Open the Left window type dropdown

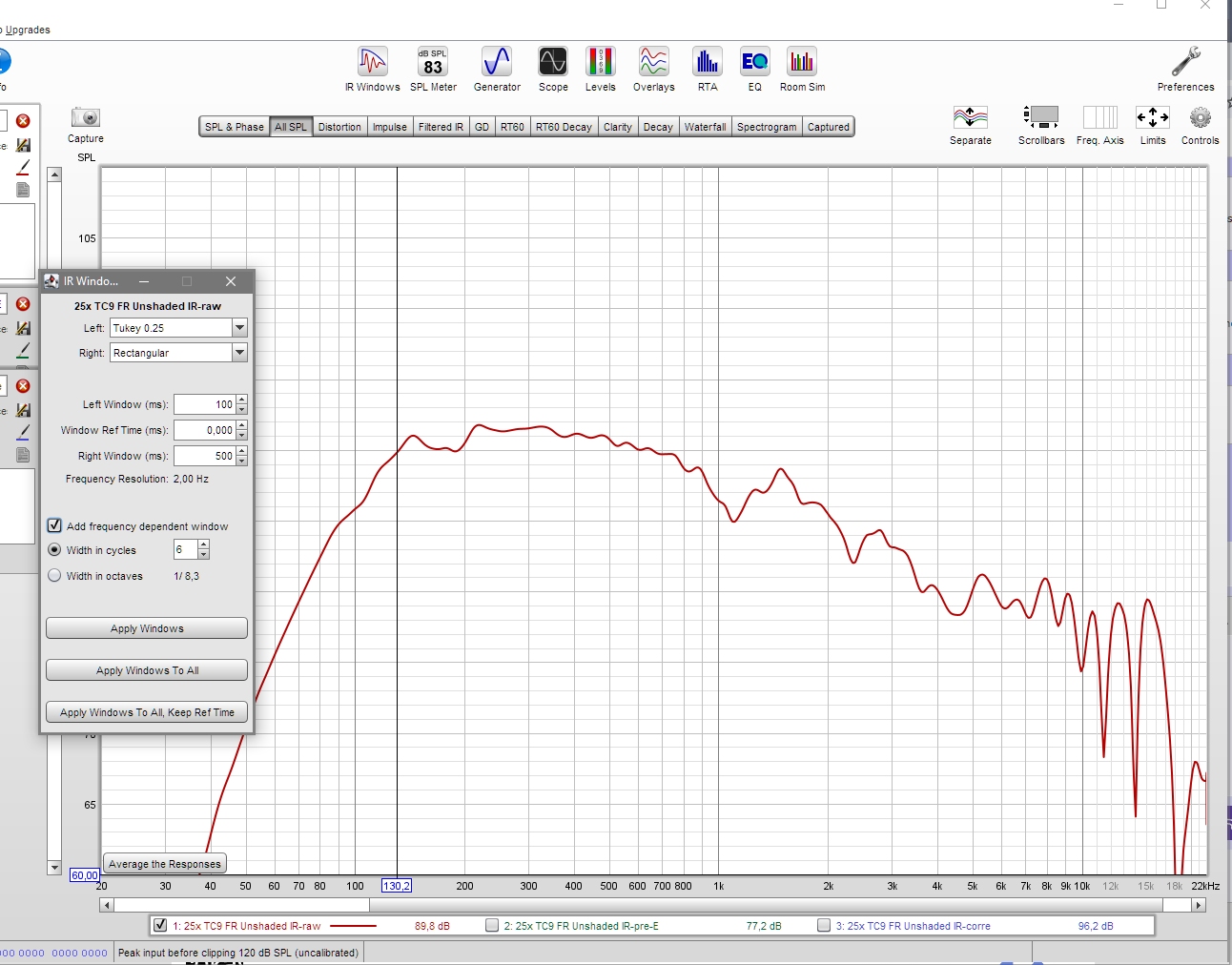tap(239, 328)
